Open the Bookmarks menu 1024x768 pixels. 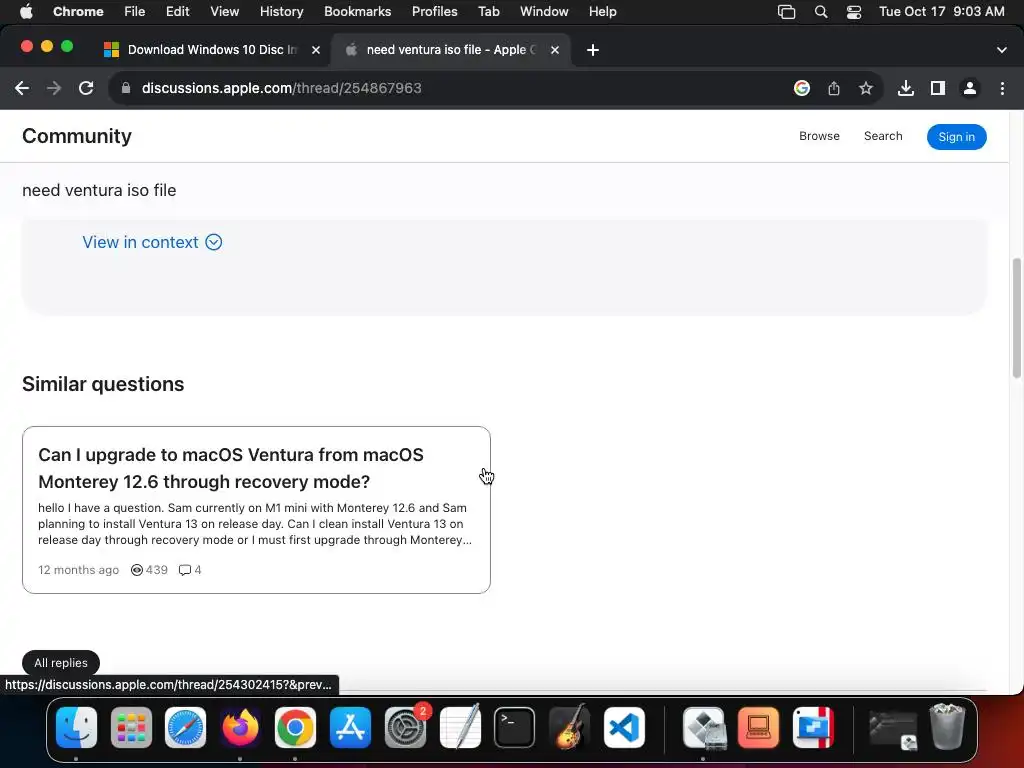357,12
